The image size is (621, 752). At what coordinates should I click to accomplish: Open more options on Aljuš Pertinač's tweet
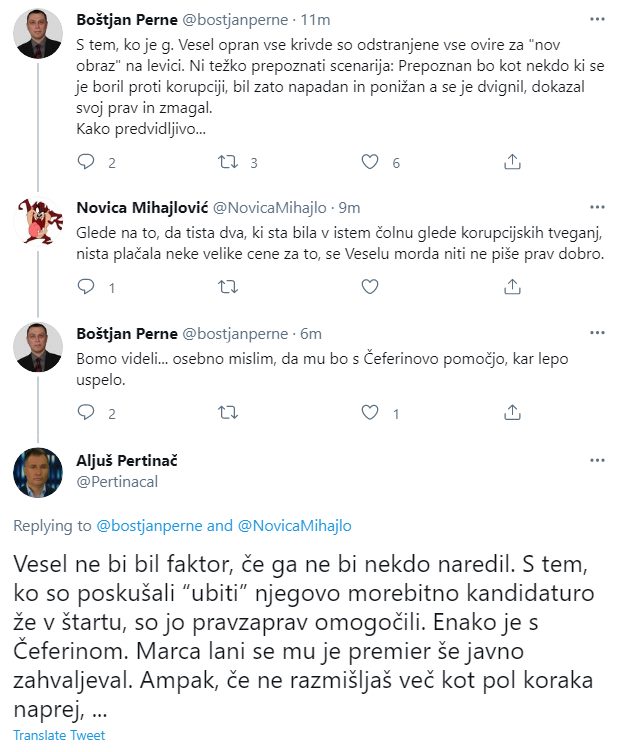(597, 460)
